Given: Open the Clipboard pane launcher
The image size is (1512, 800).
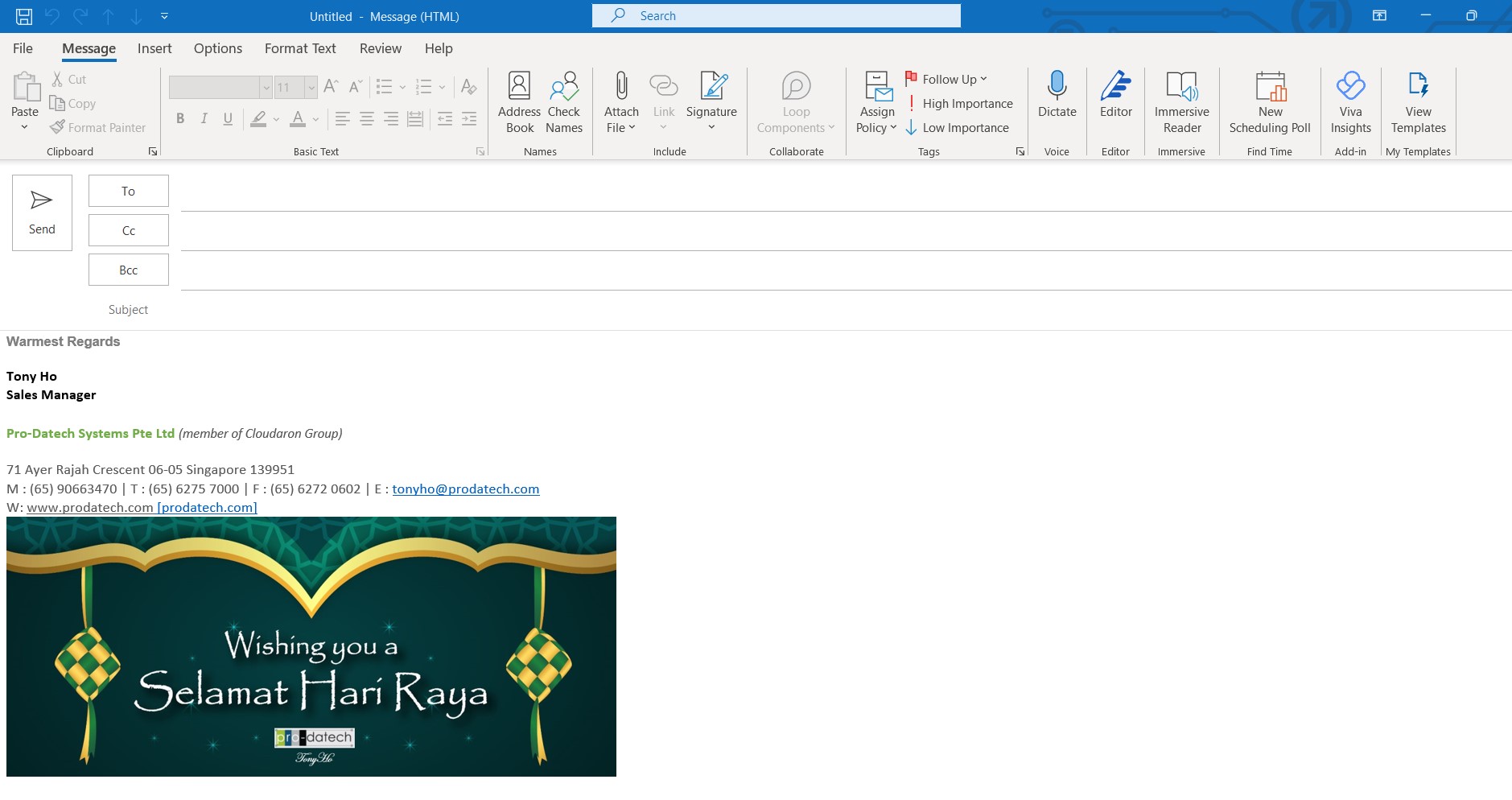Looking at the screenshot, I should (x=153, y=151).
